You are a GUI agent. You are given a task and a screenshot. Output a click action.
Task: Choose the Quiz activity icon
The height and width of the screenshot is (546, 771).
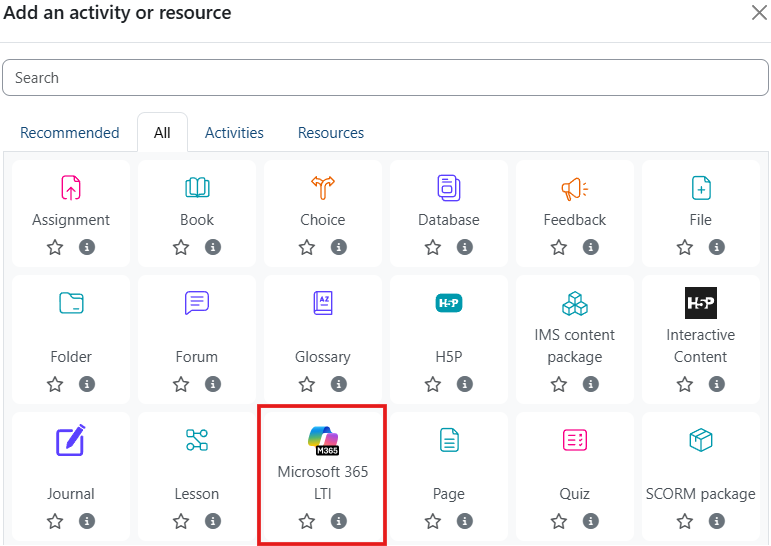(x=575, y=439)
